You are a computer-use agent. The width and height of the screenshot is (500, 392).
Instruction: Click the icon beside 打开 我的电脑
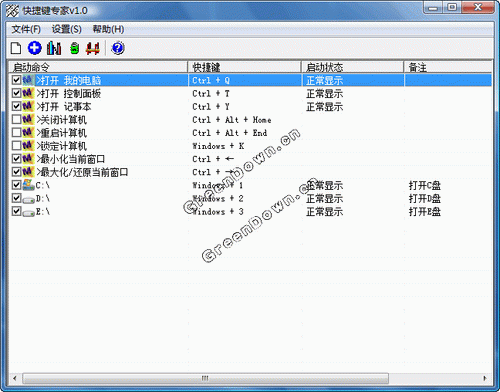tap(28, 80)
